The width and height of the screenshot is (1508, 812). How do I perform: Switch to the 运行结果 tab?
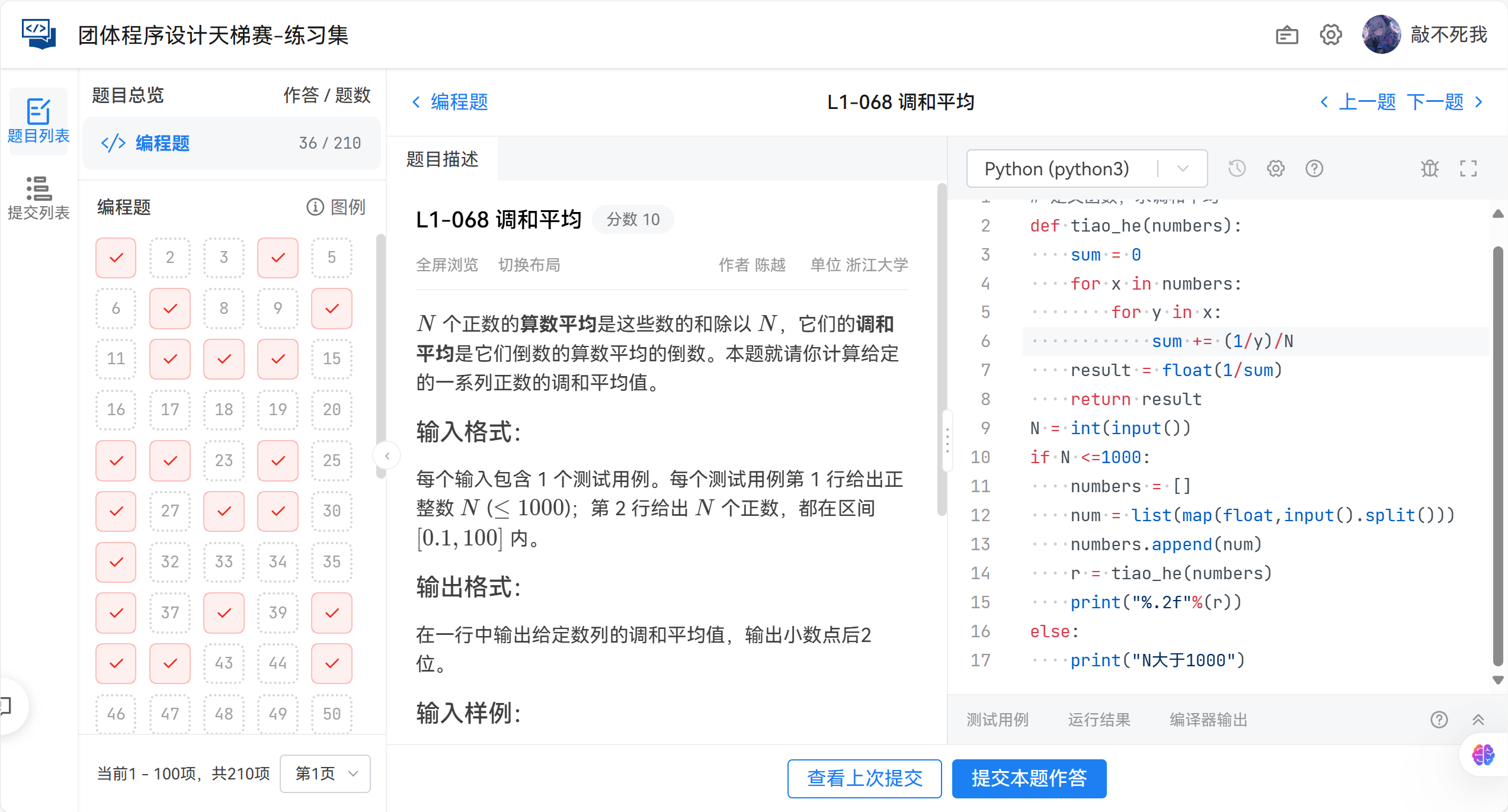click(x=1099, y=720)
